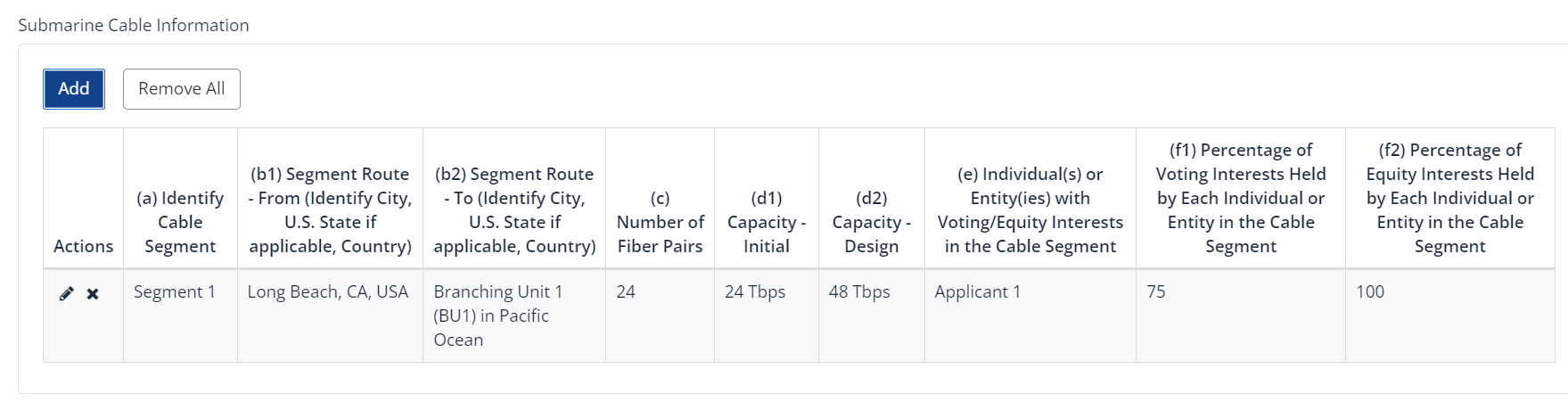Image resolution: width=1568 pixels, height=418 pixels.
Task: Click the Branching Unit 1 destination cell
Action: (497, 316)
